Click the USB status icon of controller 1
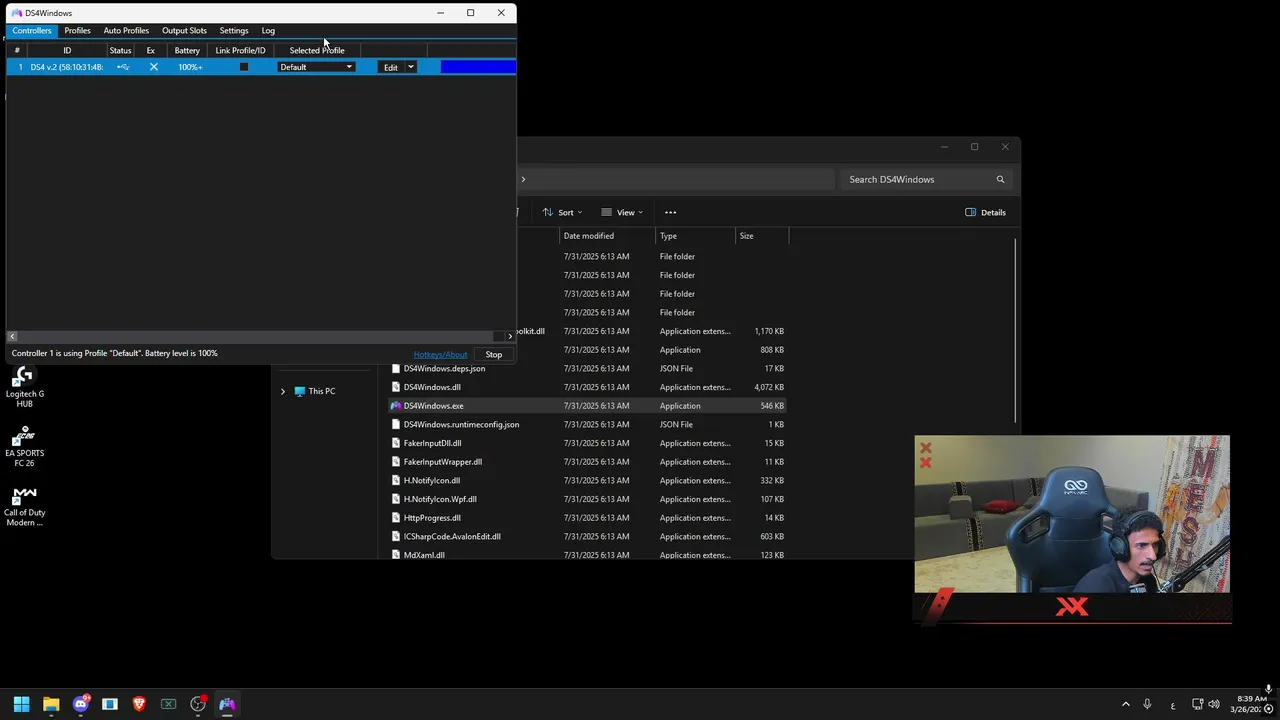Image resolution: width=1280 pixels, height=720 pixels. tap(123, 67)
